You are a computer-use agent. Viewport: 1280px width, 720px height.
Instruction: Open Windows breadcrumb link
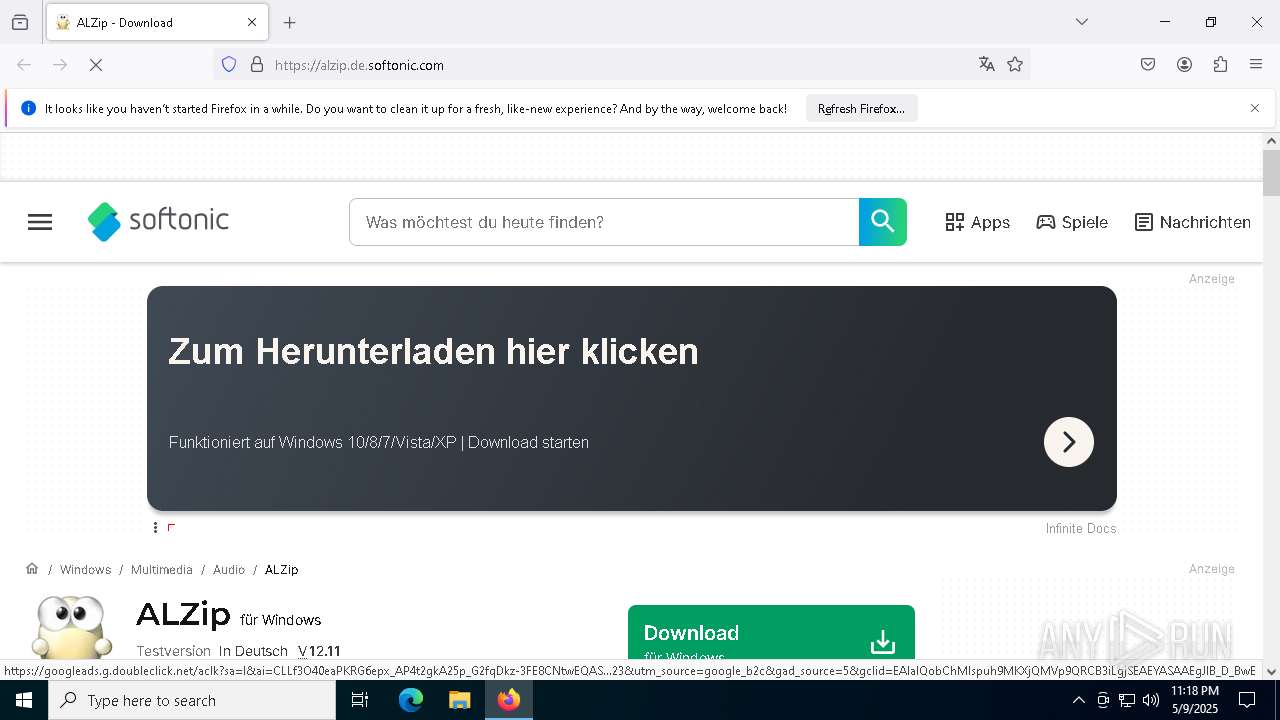coord(85,570)
